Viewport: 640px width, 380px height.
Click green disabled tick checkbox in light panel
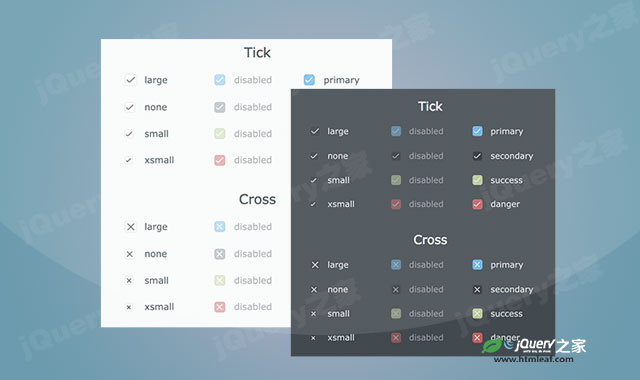click(x=220, y=133)
